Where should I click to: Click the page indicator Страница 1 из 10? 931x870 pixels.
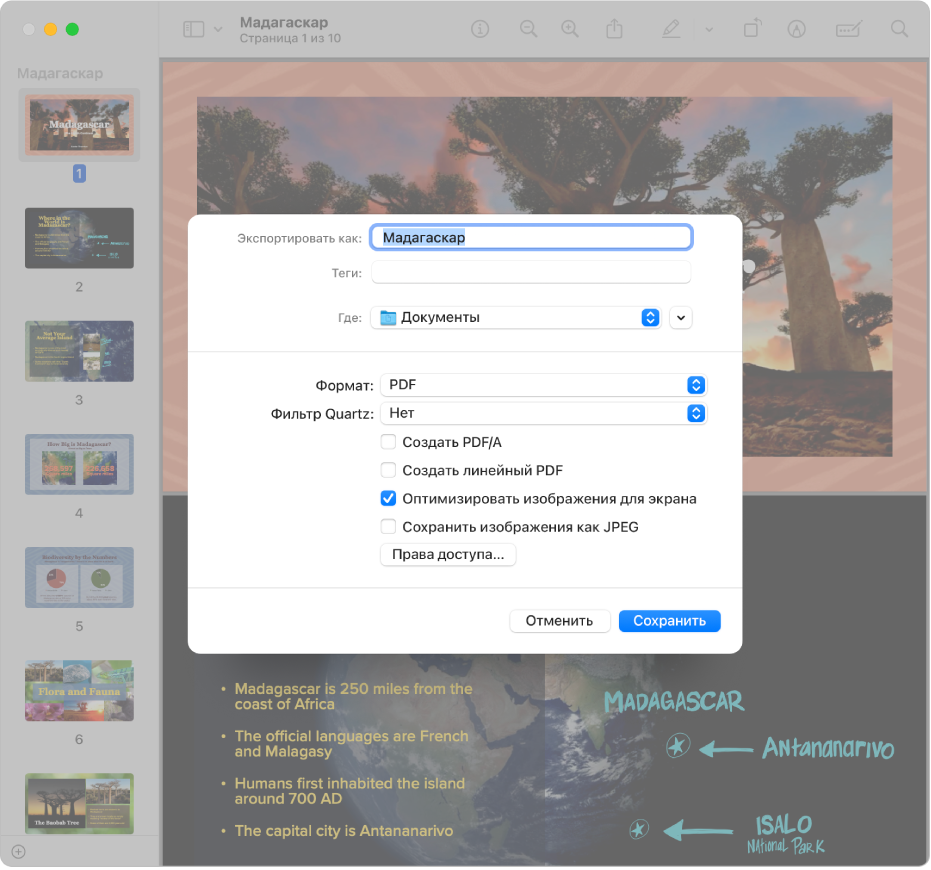point(290,39)
